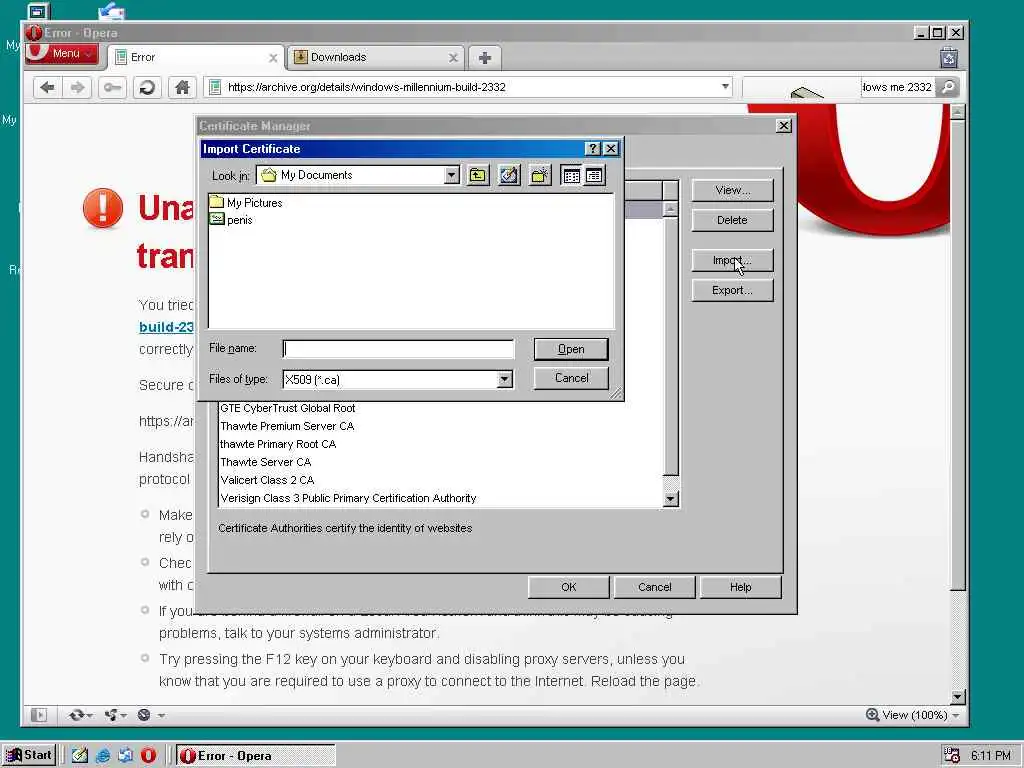Switch to the Error tab
The image size is (1024, 768).
click(197, 57)
